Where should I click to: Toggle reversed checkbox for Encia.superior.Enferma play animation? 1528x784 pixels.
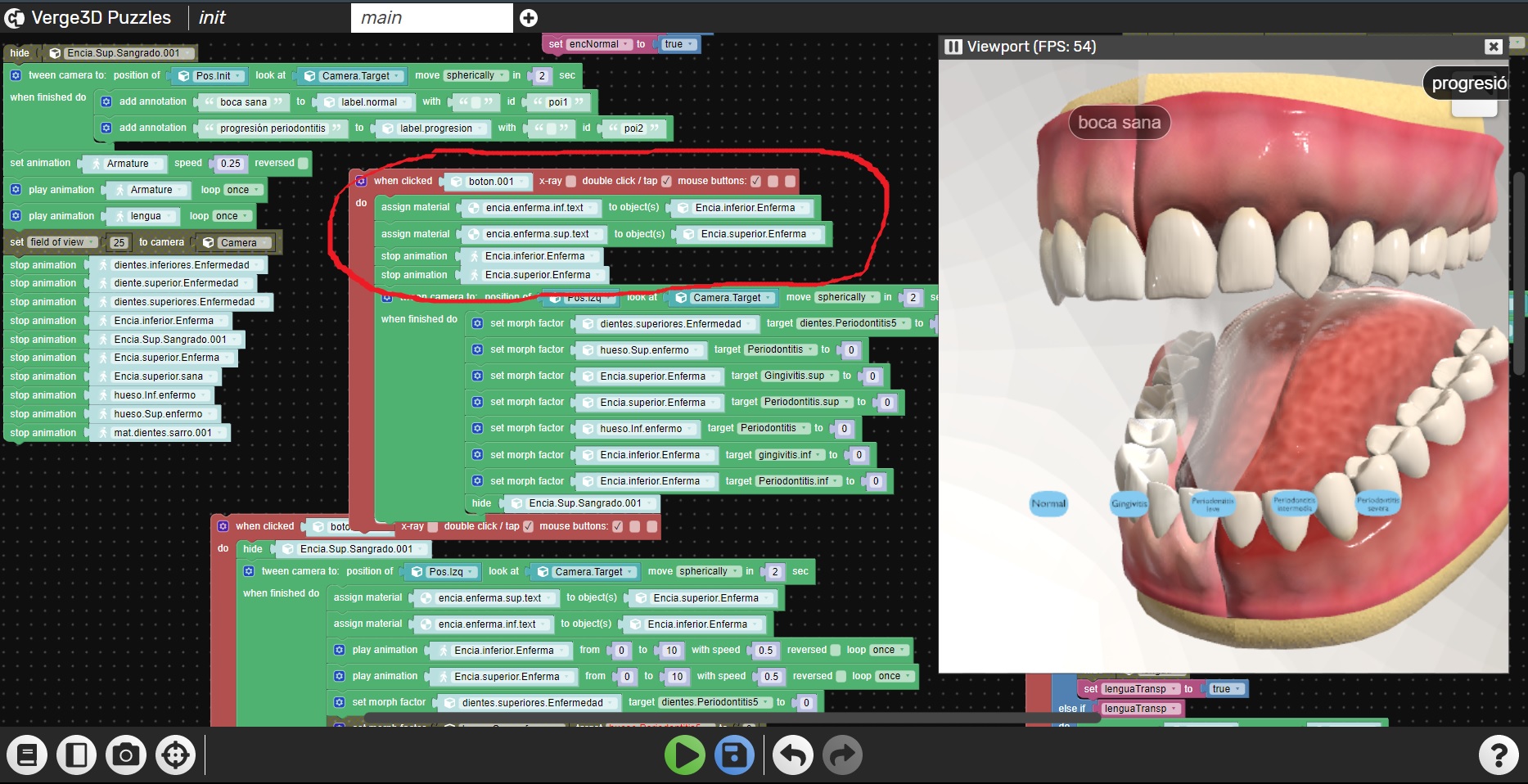click(841, 676)
